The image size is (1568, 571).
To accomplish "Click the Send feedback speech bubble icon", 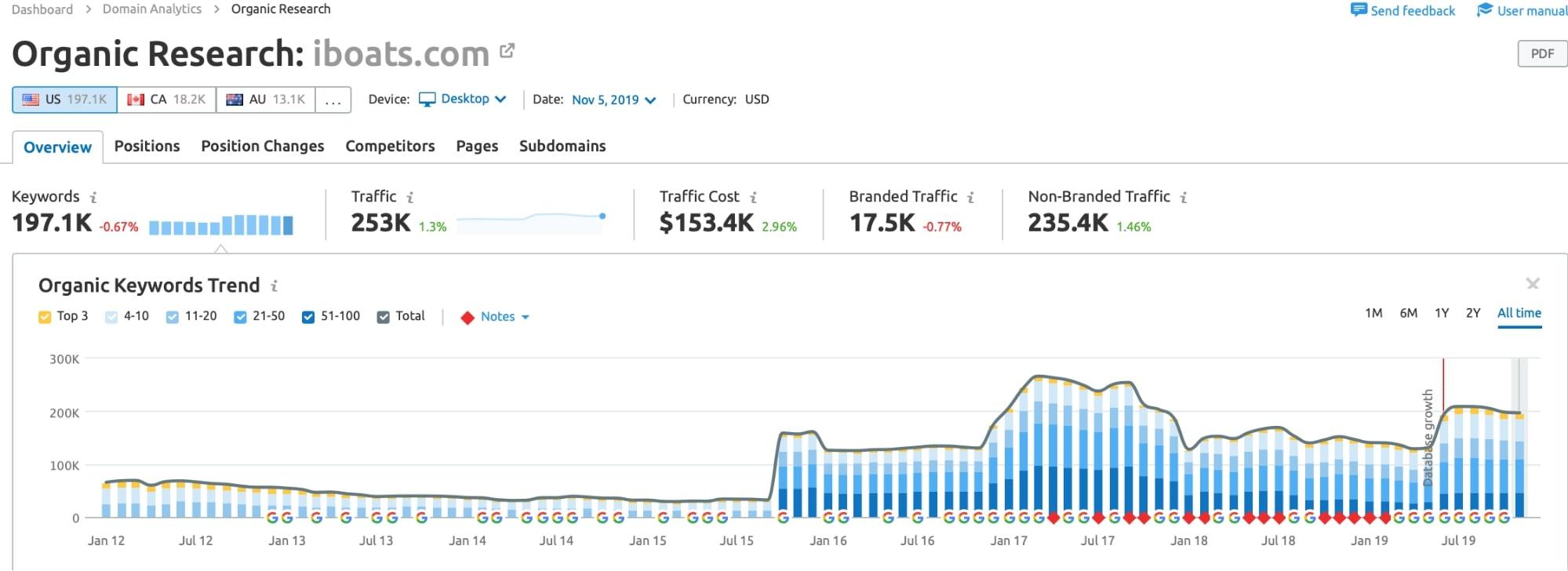I will click(x=1359, y=10).
